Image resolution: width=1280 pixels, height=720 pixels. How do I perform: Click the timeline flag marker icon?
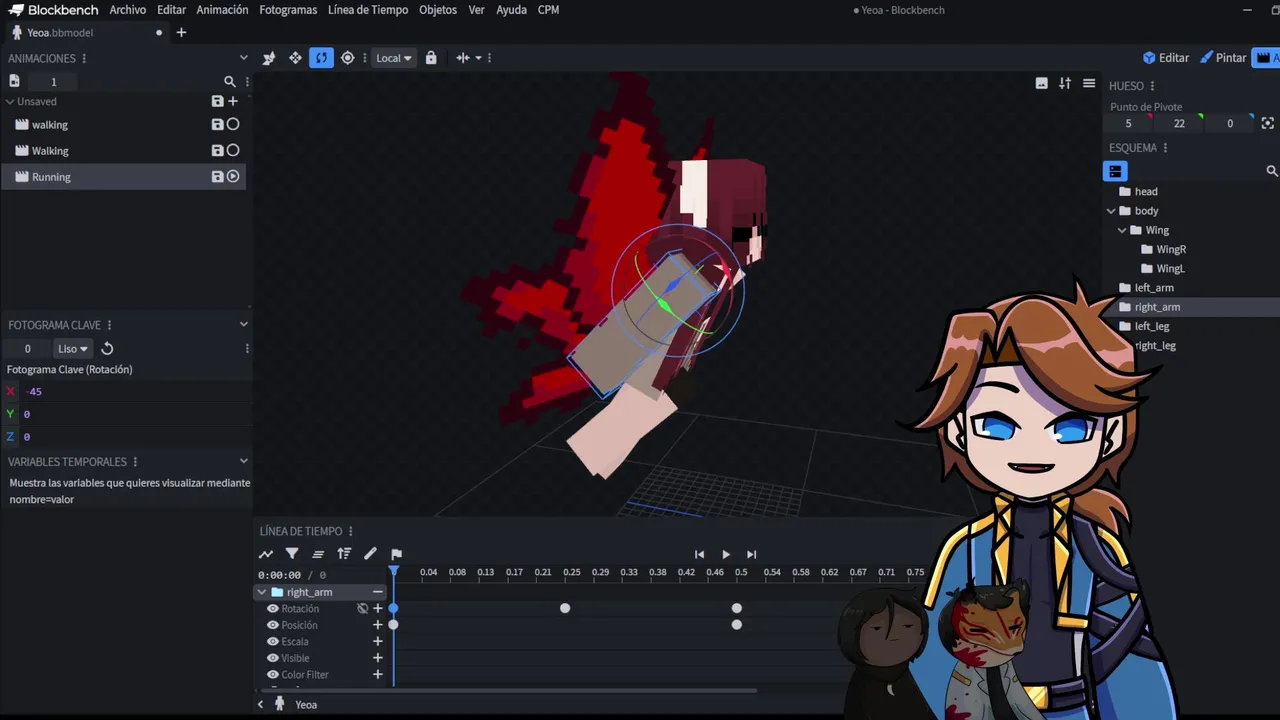tap(396, 554)
